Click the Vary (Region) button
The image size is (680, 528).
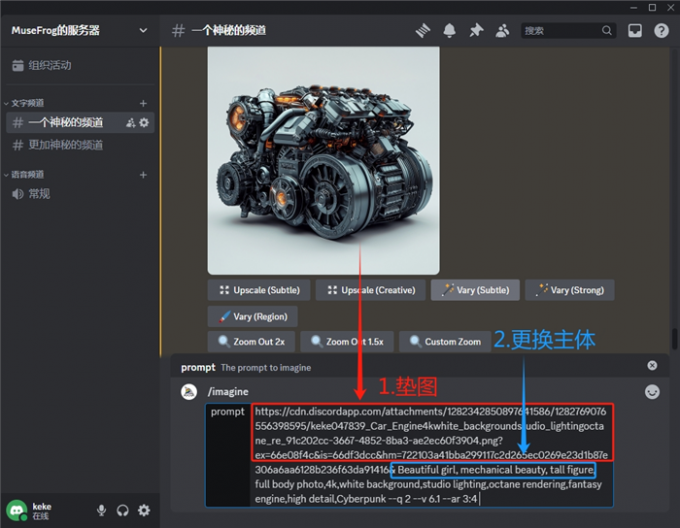[x=252, y=316]
